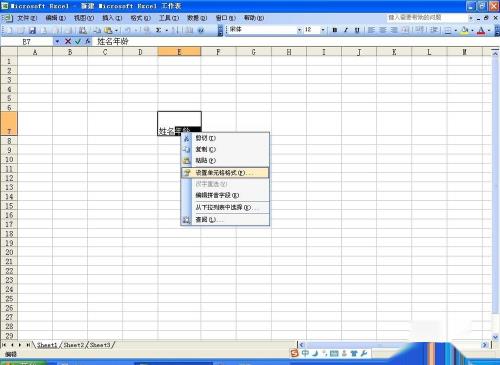
Task: Cancel the edit with the red X
Action: tap(68, 41)
